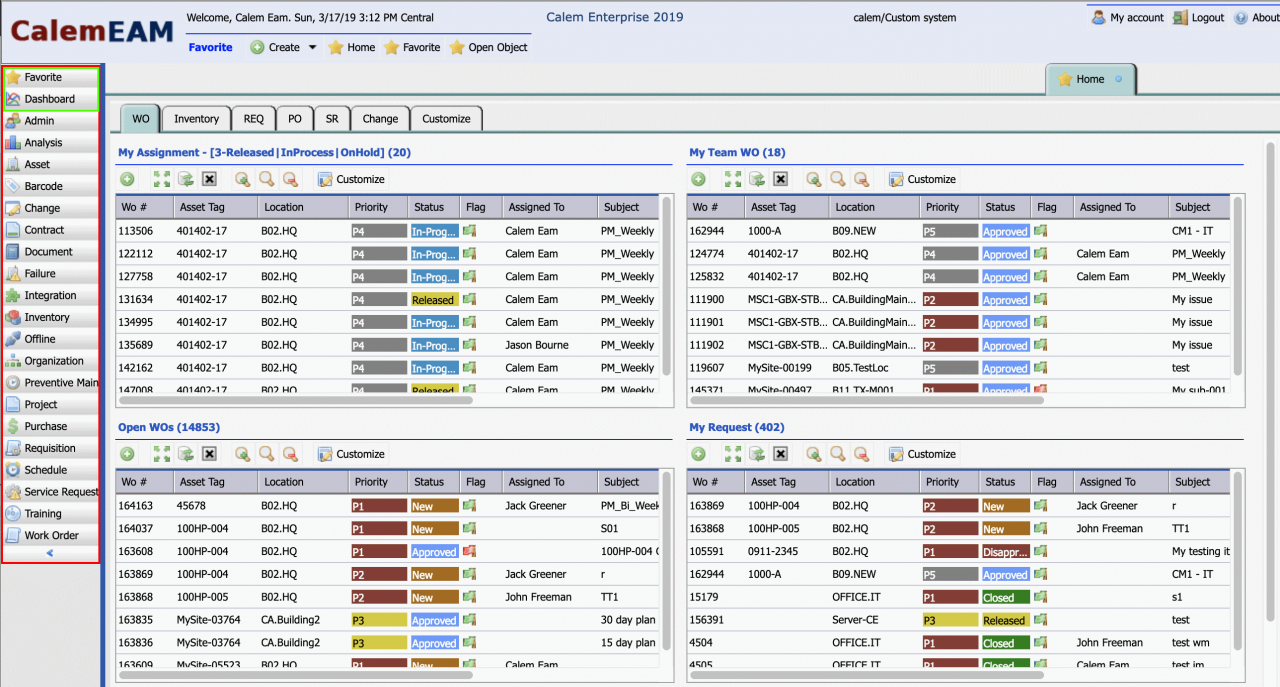
Task: Refresh the My Team WO list
Action: pos(757,179)
